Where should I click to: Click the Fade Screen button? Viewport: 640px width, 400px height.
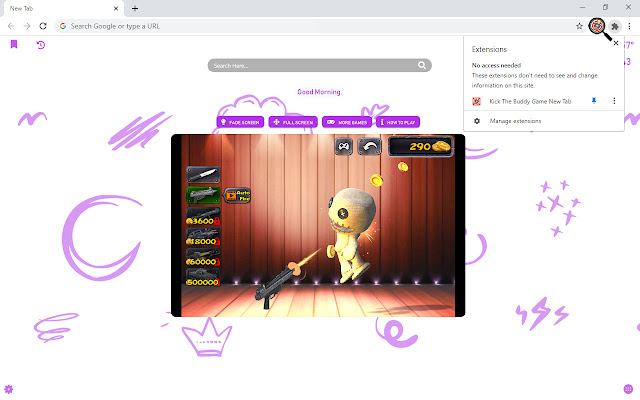(240, 122)
